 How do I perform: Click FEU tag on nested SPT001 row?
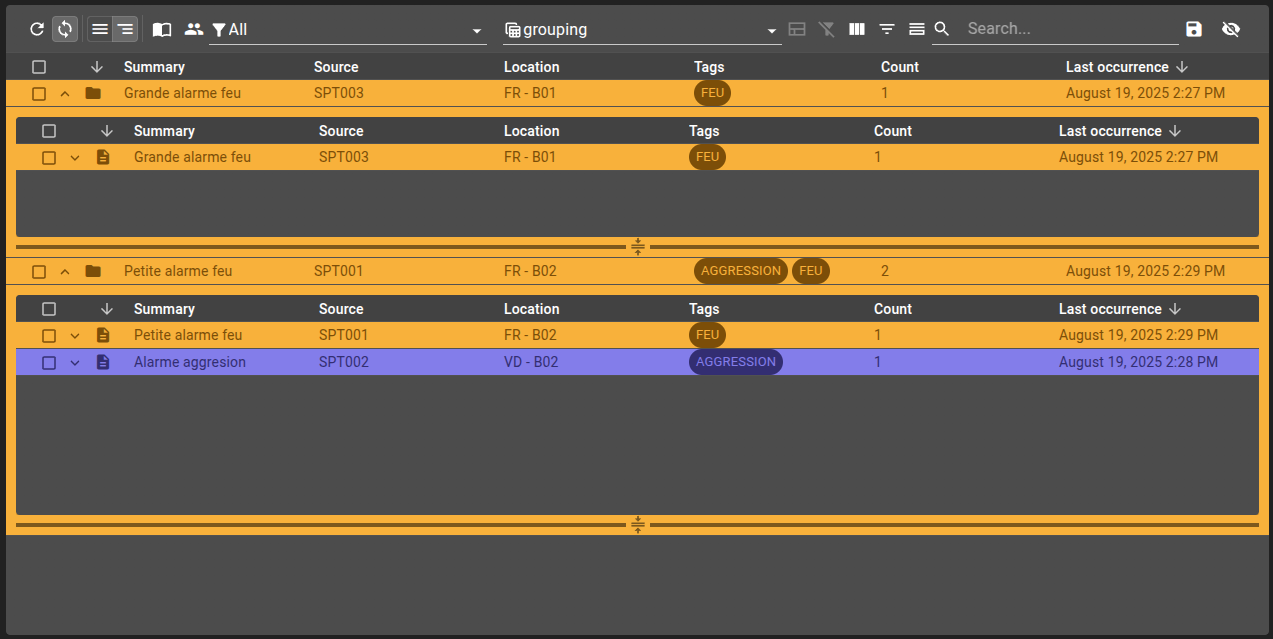707,335
